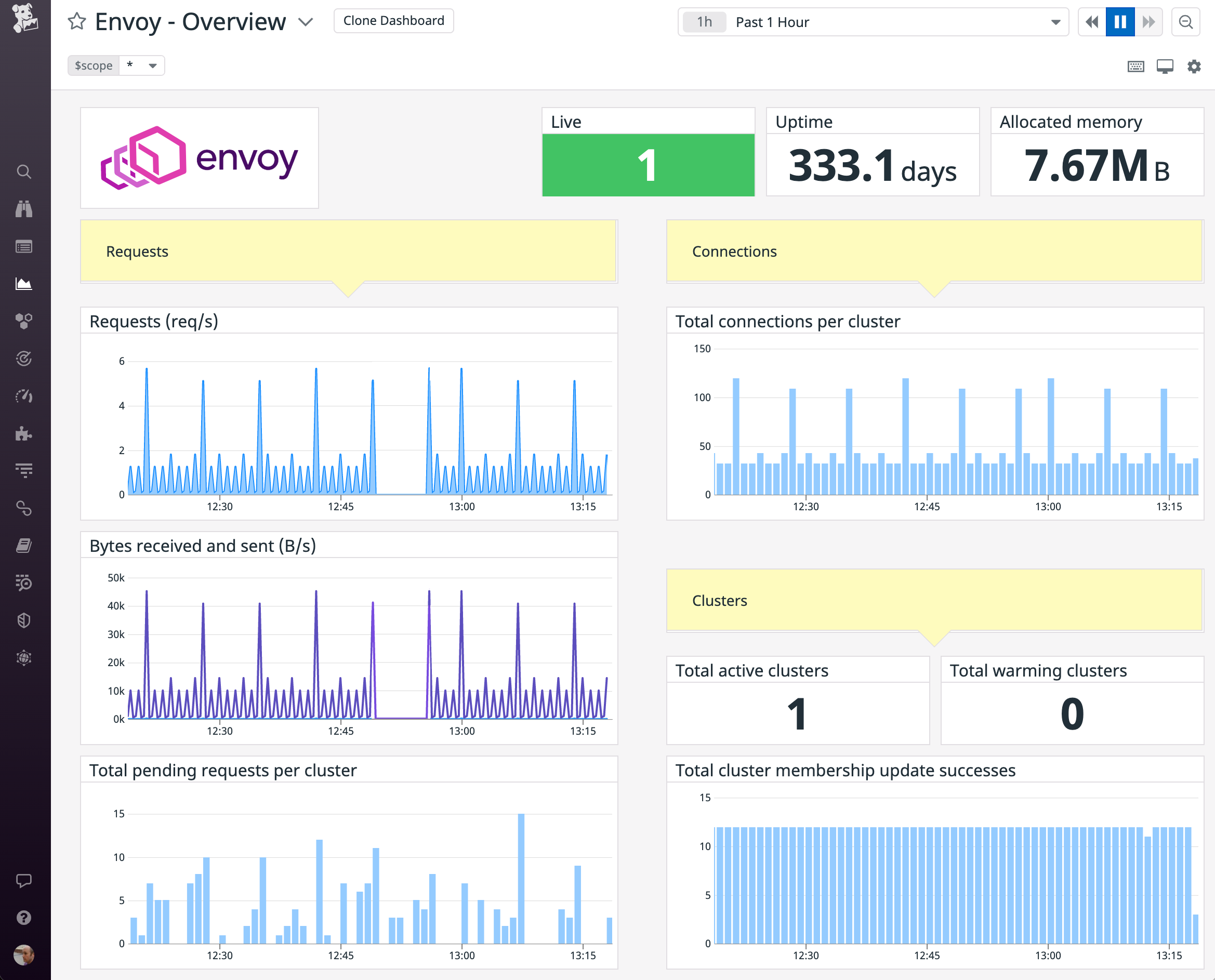The width and height of the screenshot is (1215, 980).
Task: Pause live dashboard updates
Action: pyautogui.click(x=1119, y=21)
